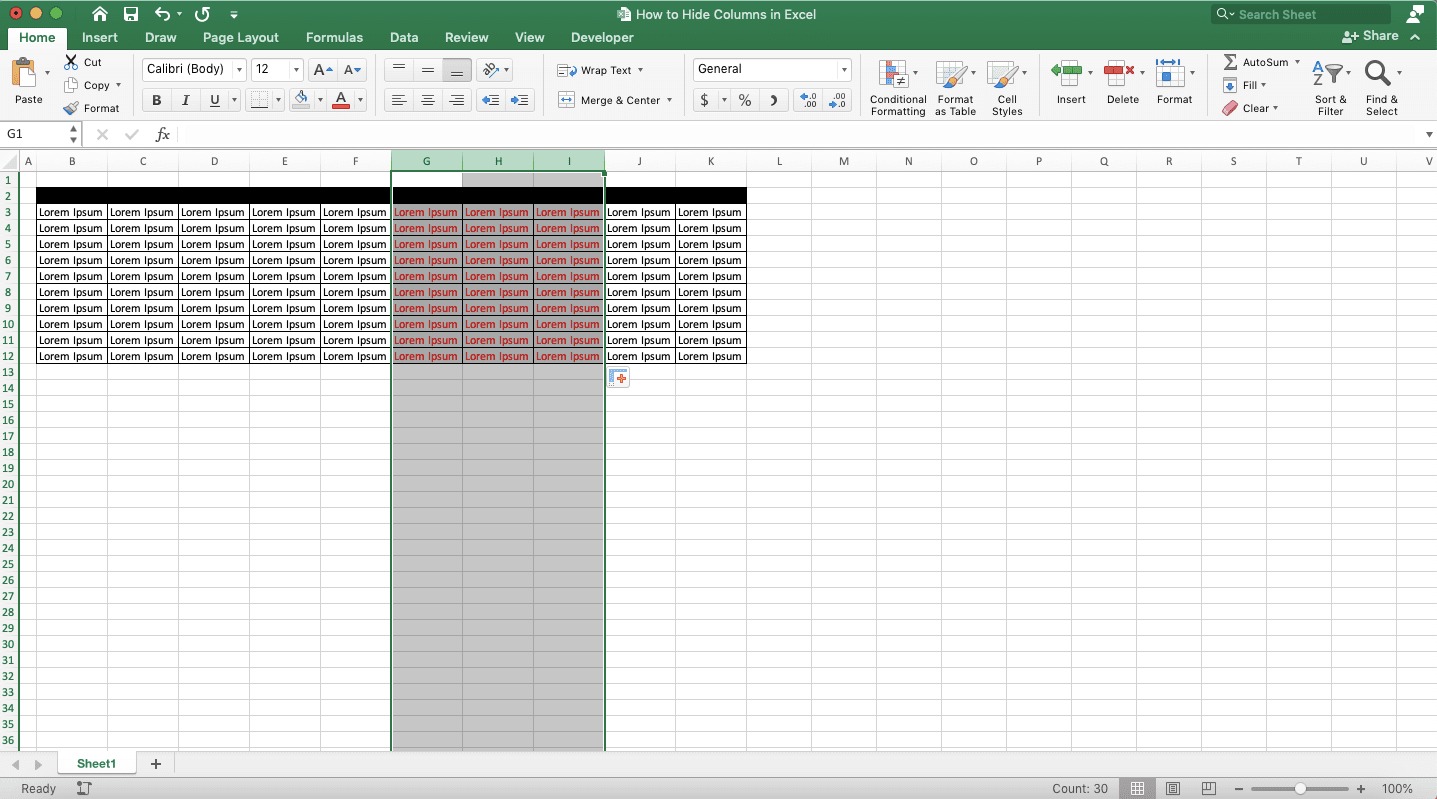This screenshot has height=799, width=1437.
Task: Toggle italic formatting
Action: tap(185, 100)
